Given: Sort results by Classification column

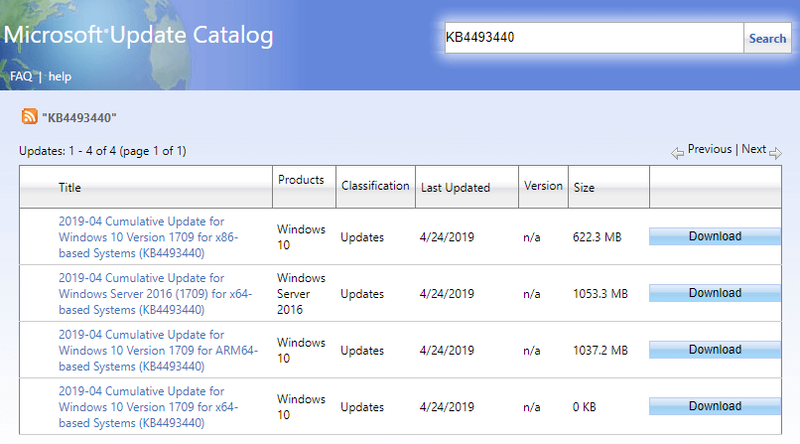Looking at the screenshot, I should (x=375, y=186).
